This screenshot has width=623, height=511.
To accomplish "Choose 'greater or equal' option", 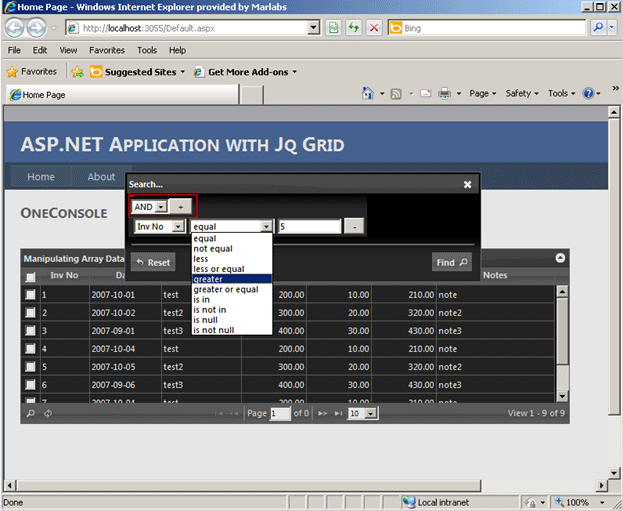I will tap(232, 289).
